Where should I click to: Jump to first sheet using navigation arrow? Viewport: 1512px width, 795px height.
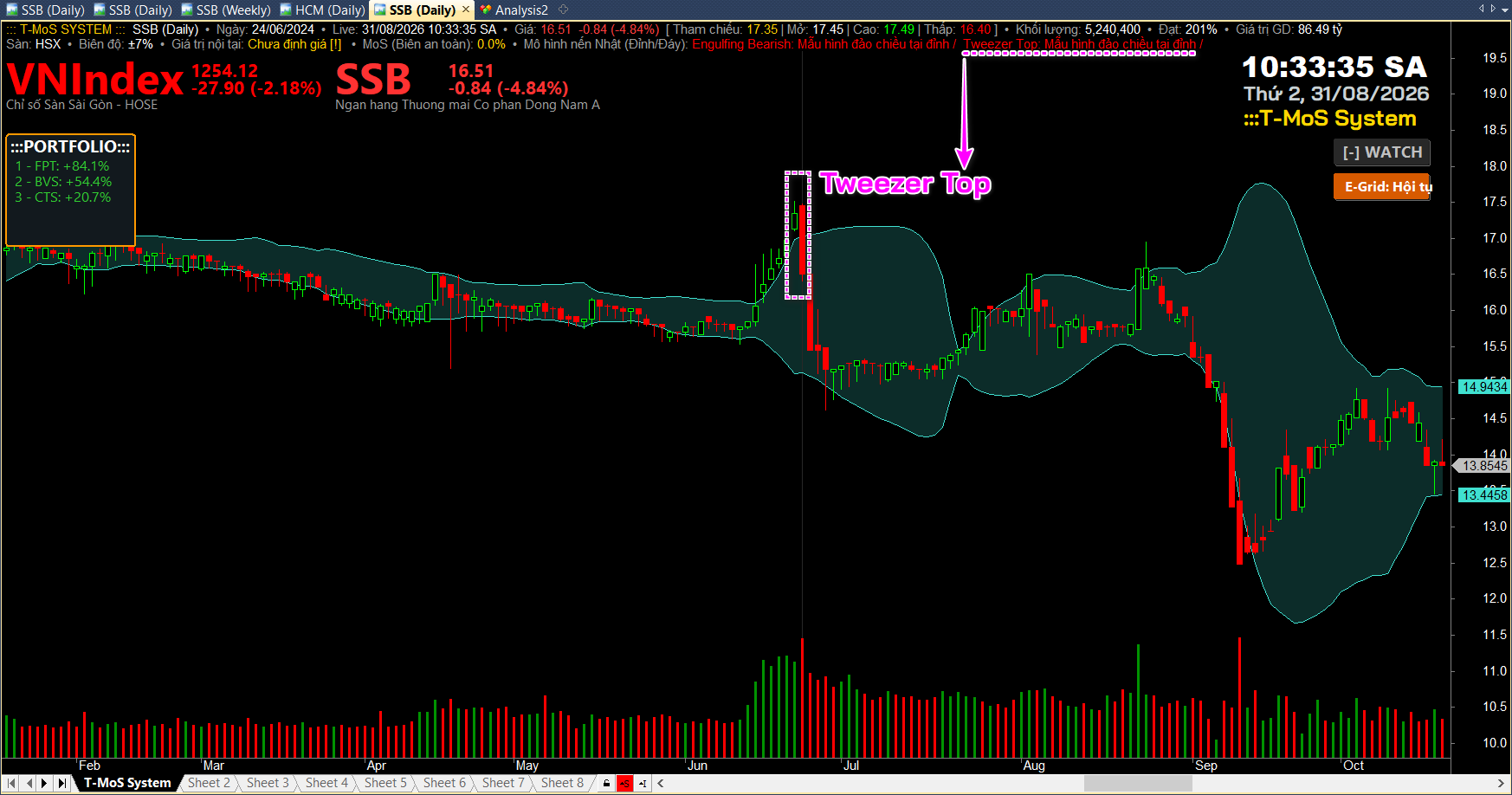click(x=11, y=783)
